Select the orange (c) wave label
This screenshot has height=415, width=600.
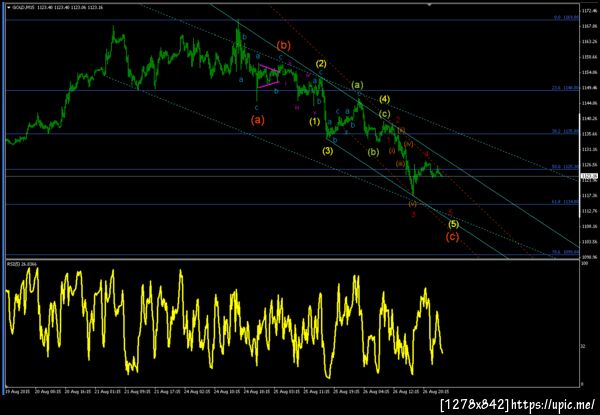click(452, 237)
